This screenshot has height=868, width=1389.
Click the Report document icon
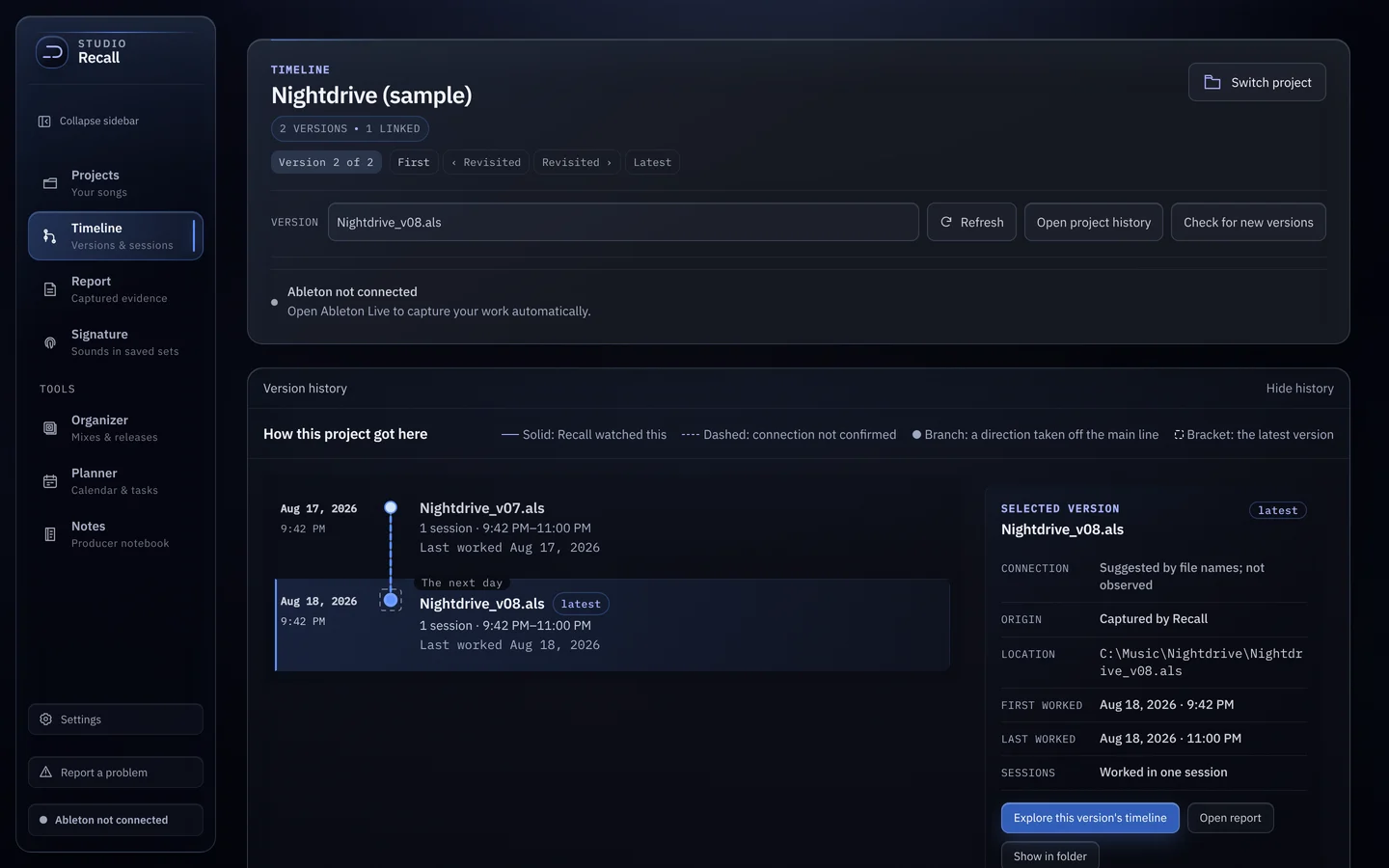[50, 289]
